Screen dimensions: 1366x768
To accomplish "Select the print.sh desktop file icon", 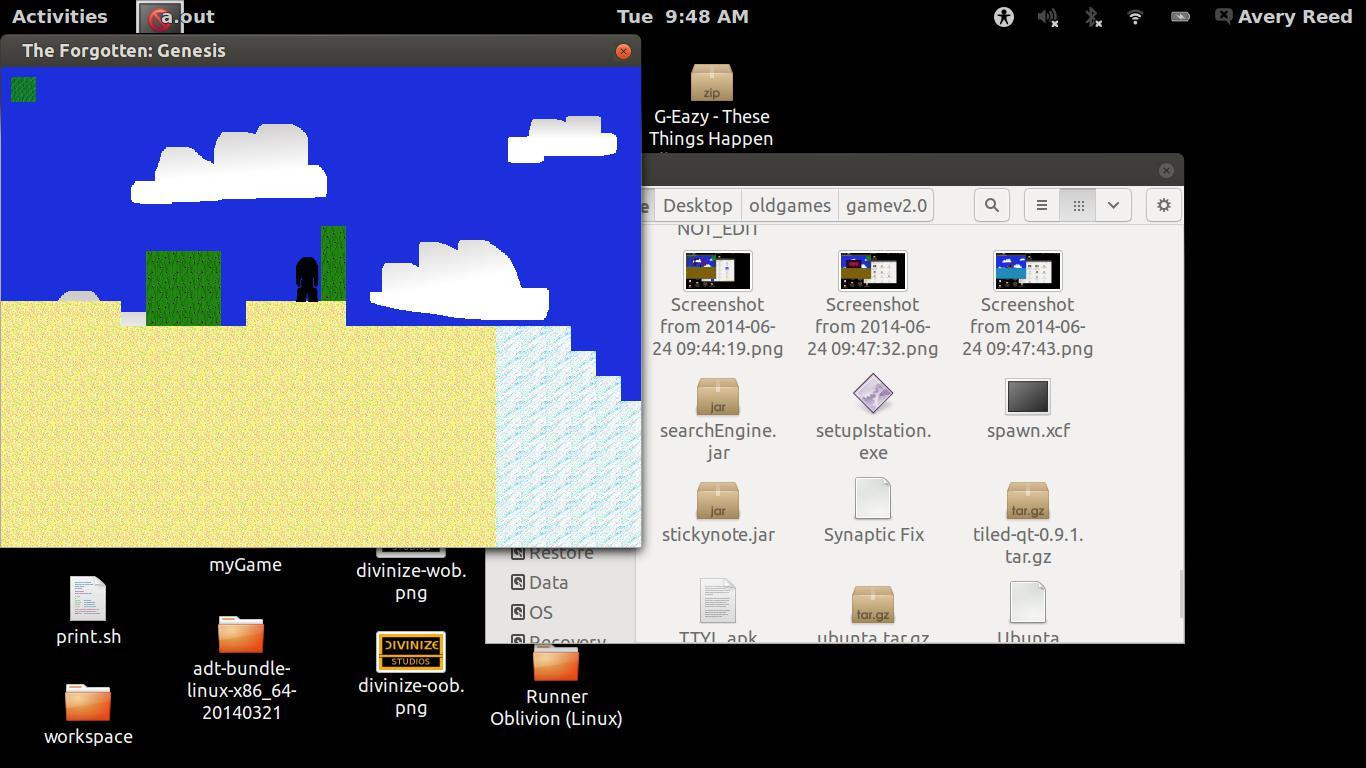I will (x=88, y=598).
